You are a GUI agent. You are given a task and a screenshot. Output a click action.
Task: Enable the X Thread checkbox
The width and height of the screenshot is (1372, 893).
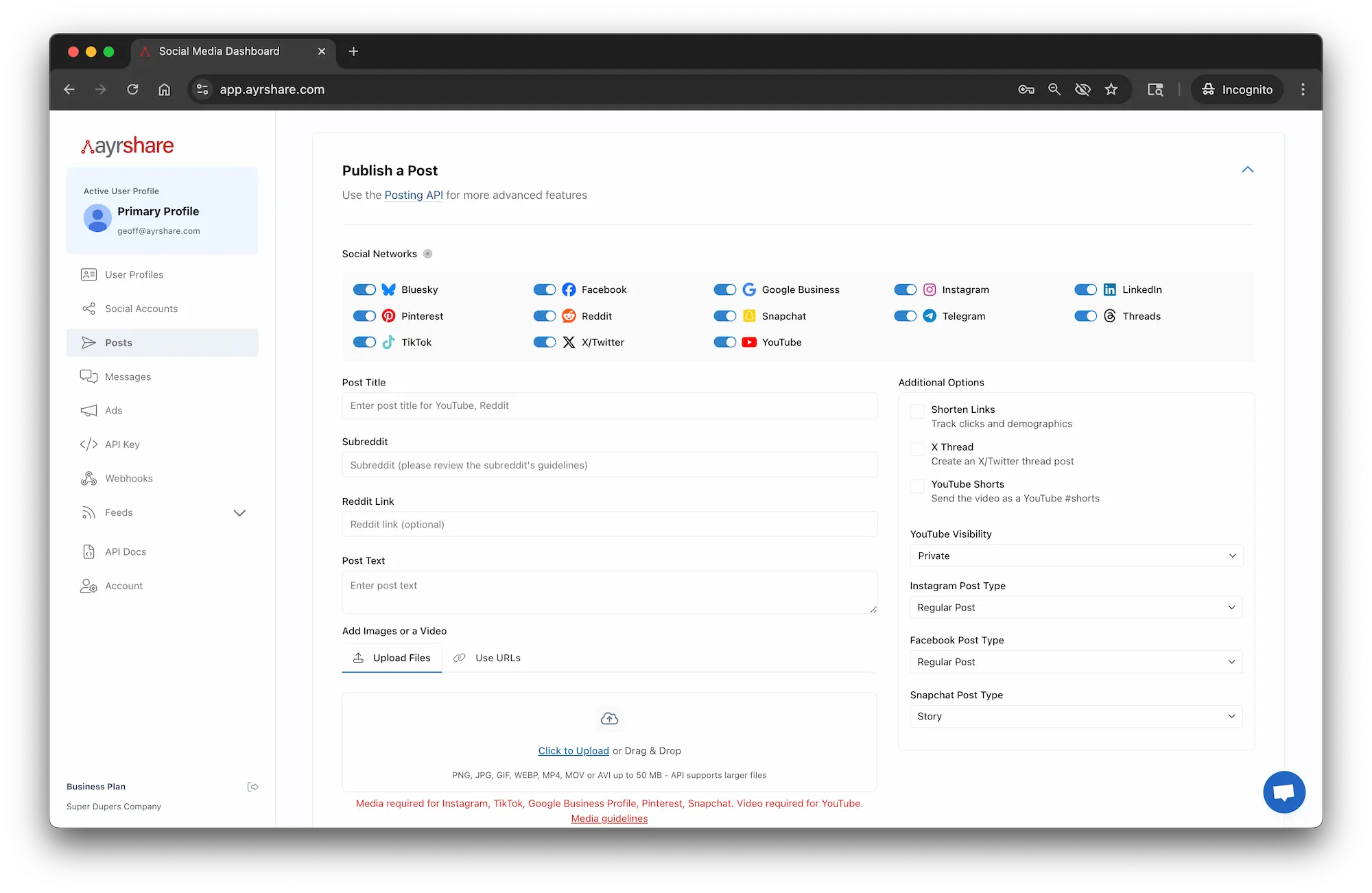coord(917,449)
